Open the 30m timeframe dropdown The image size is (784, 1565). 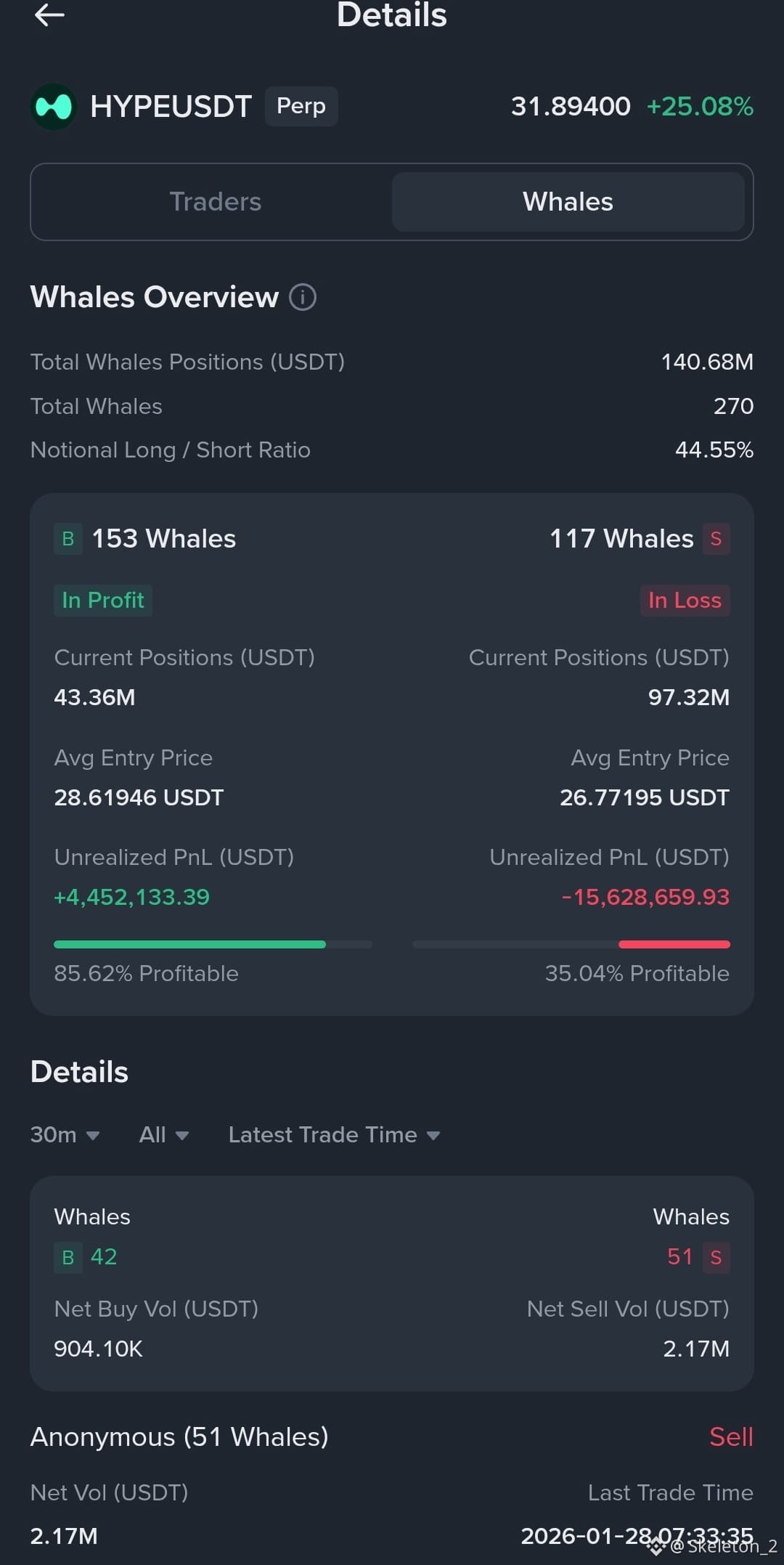pos(65,1134)
